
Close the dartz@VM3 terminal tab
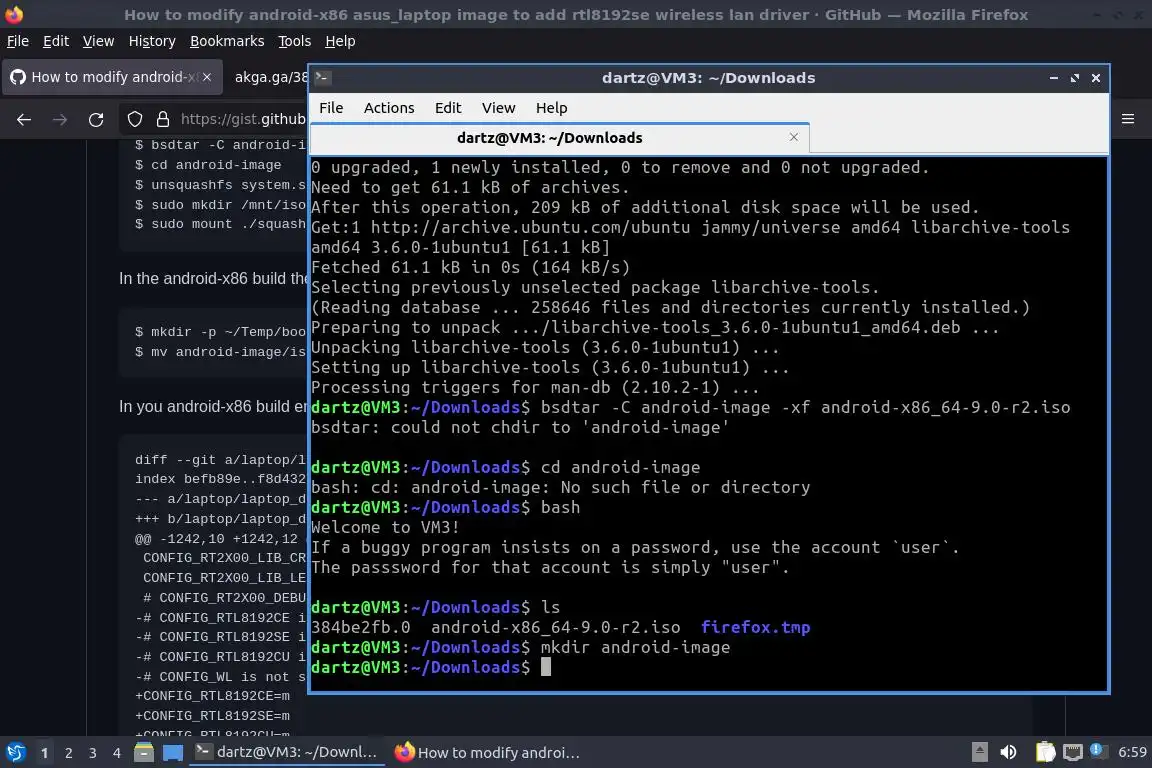pos(793,137)
